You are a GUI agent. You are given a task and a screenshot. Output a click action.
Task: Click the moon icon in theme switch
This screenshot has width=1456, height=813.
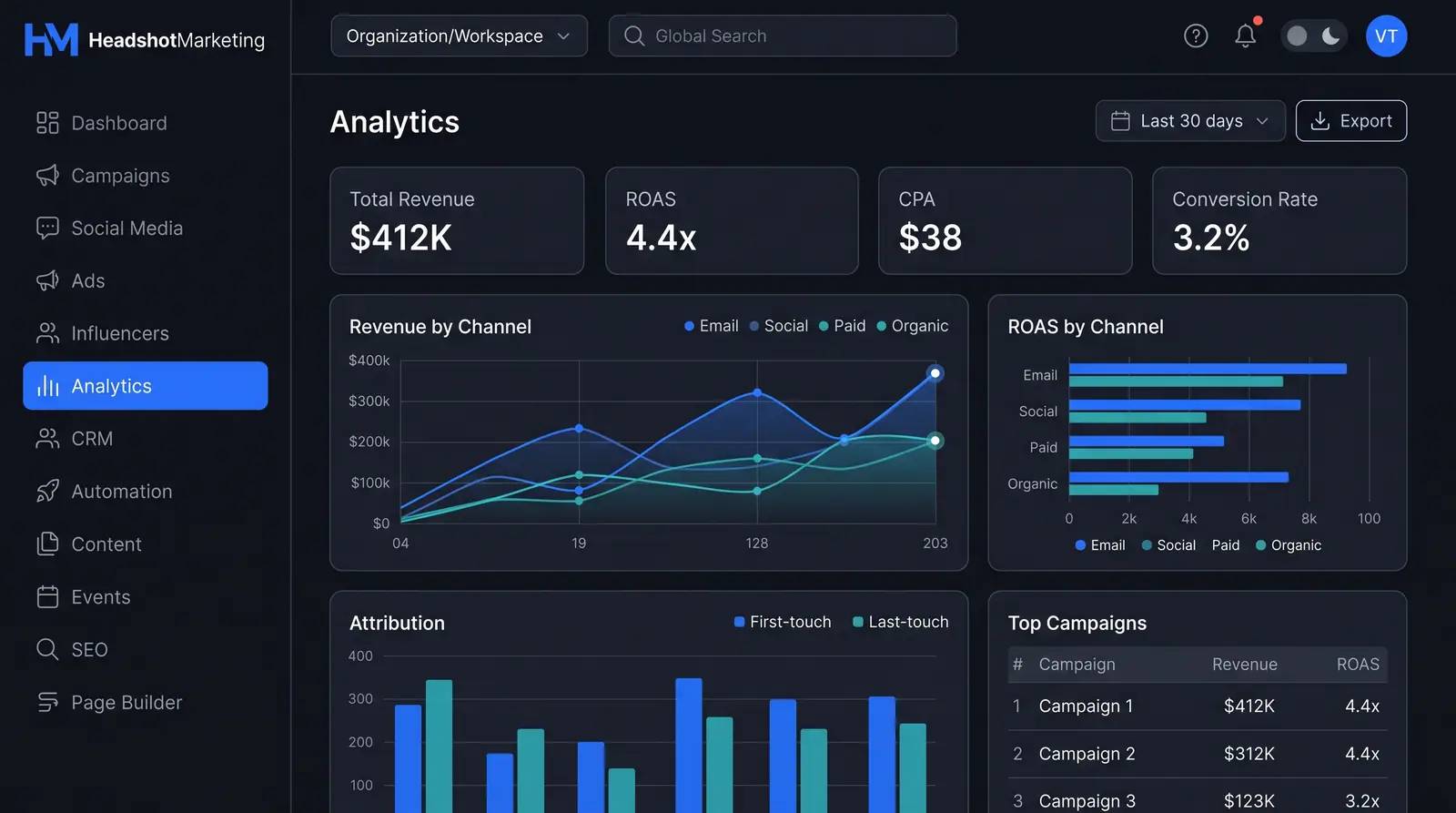[x=1330, y=36]
